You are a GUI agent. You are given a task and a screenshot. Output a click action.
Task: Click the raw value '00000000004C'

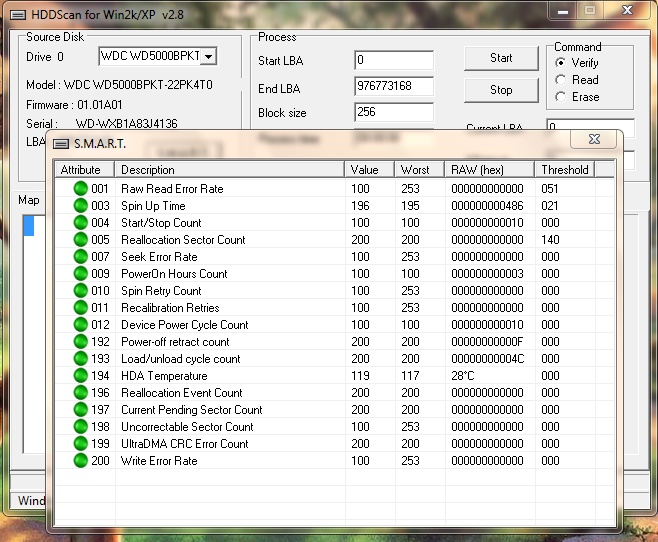coord(487,359)
